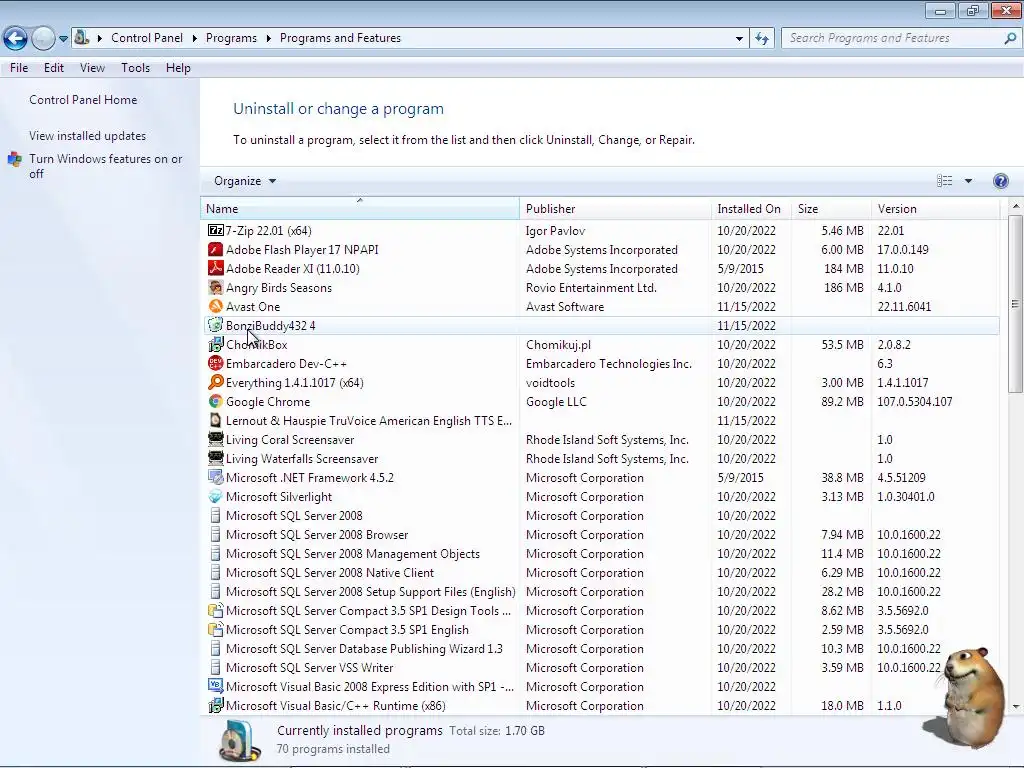Sort by Publisher column header

point(615,209)
